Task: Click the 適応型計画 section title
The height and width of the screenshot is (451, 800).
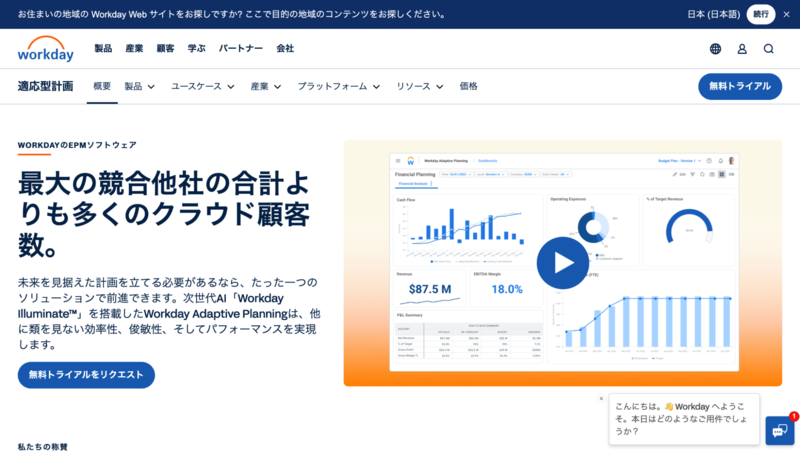Action: coord(45,86)
